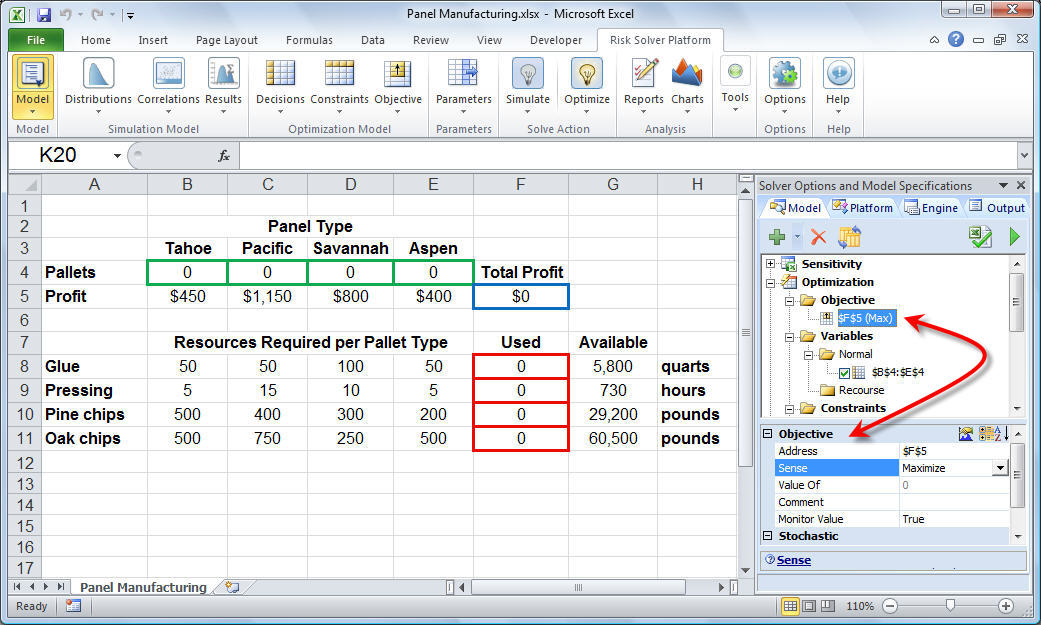
Task: Open the Charts analysis icon
Action: click(687, 83)
